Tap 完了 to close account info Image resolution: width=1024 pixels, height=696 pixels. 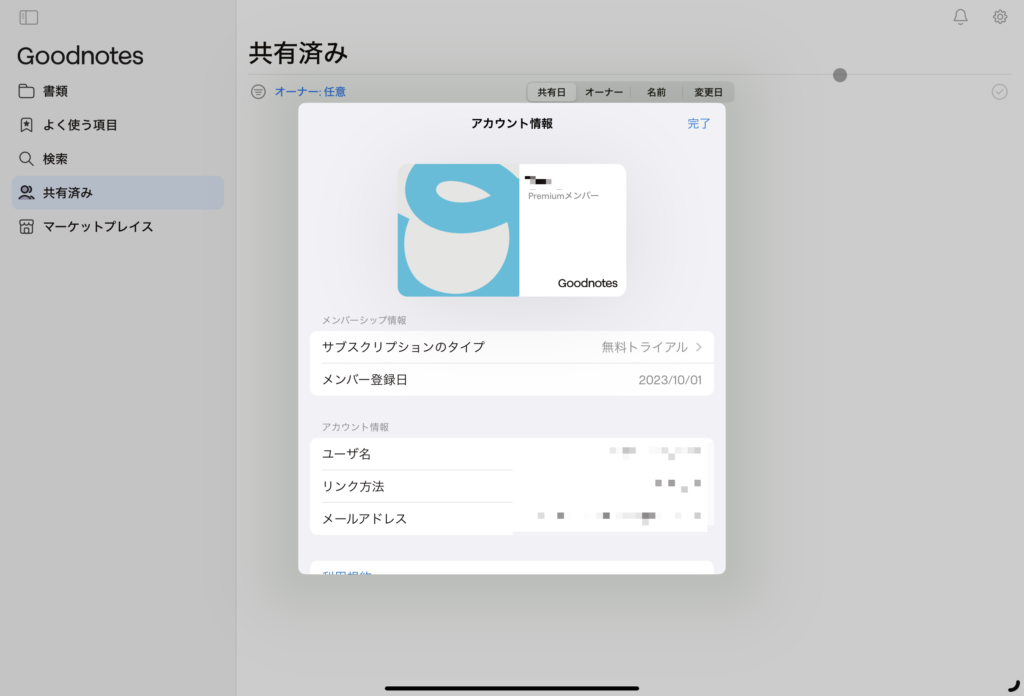pyautogui.click(x=698, y=123)
